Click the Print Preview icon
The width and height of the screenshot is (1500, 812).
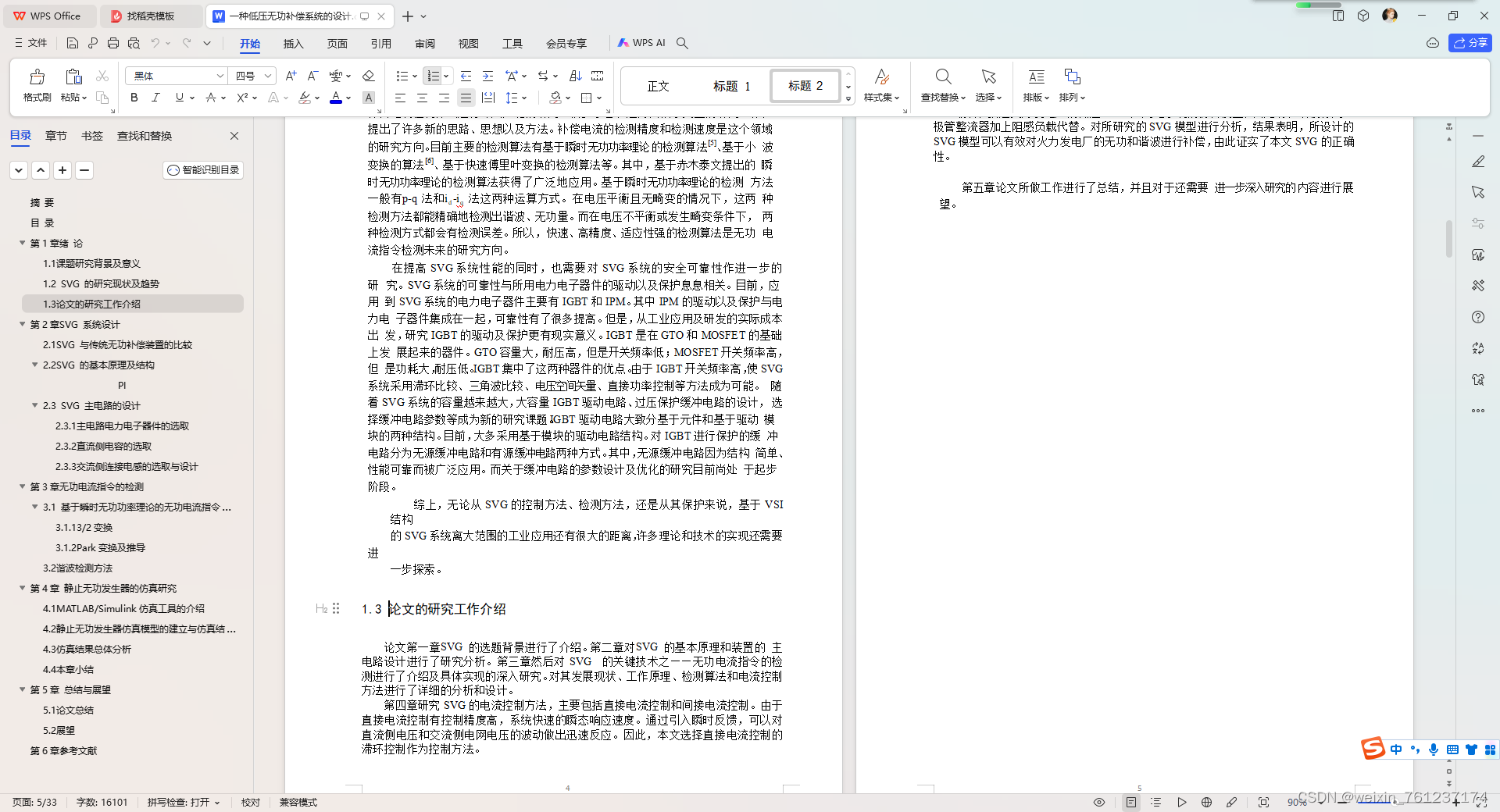pyautogui.click(x=134, y=43)
